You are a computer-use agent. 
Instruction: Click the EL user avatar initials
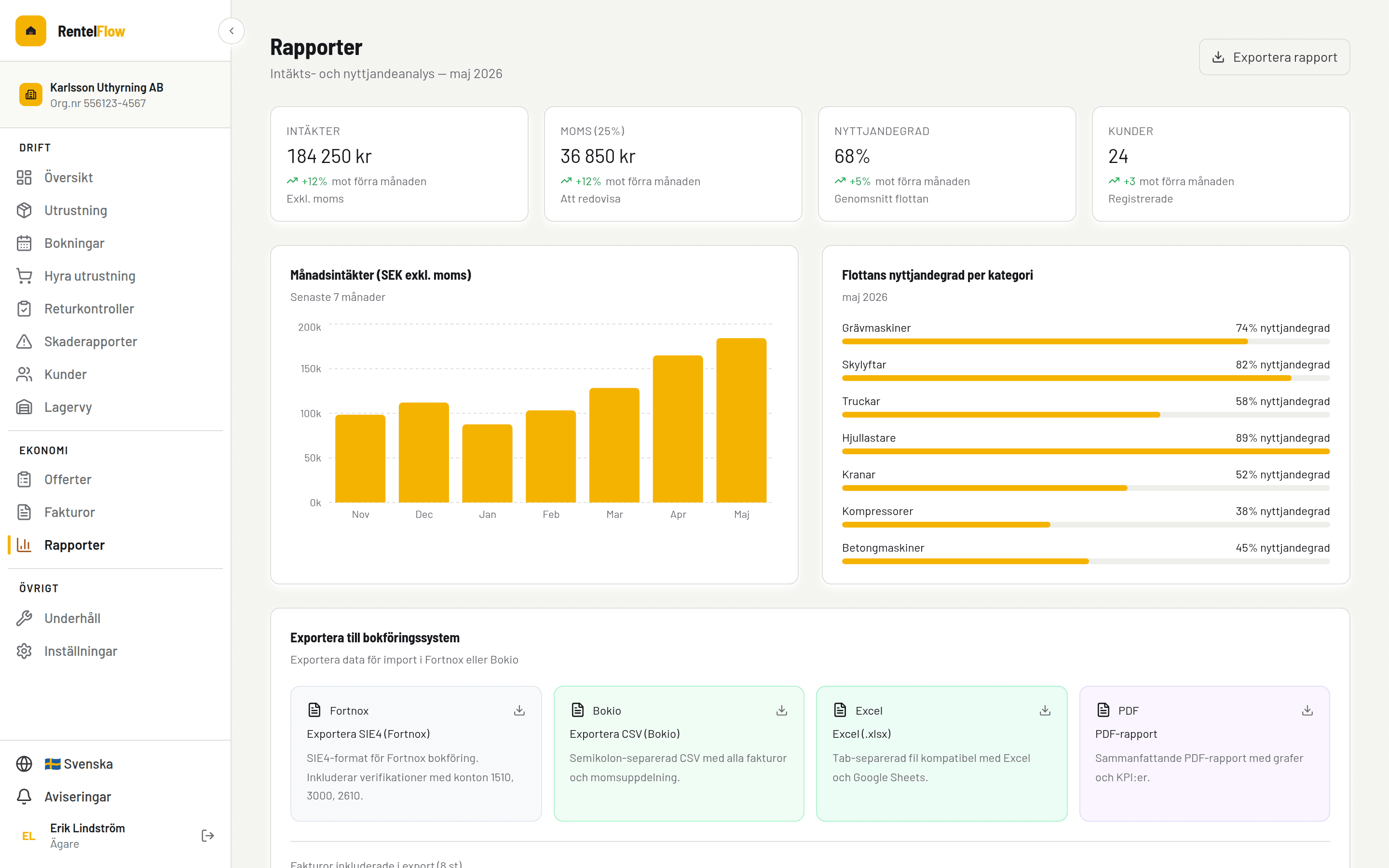click(29, 836)
